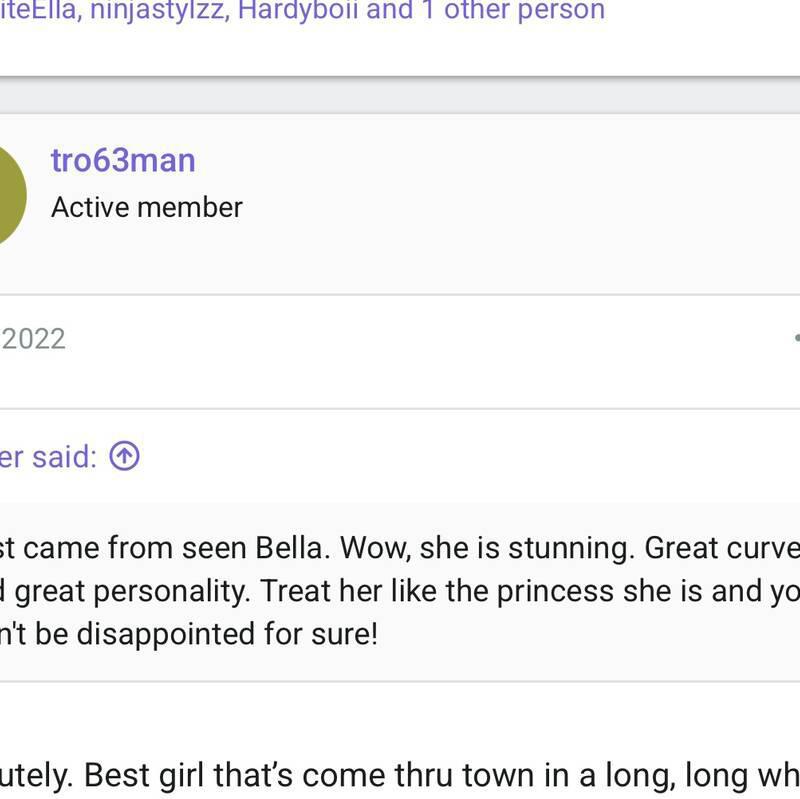This screenshot has height=799, width=800.
Task: Open tro63man's olive avatar
Action: pos(8,195)
